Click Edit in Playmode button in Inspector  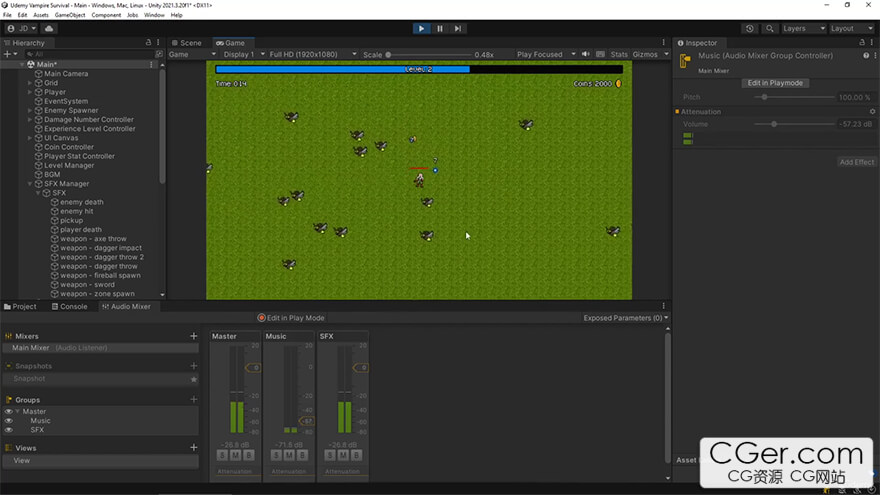point(774,83)
